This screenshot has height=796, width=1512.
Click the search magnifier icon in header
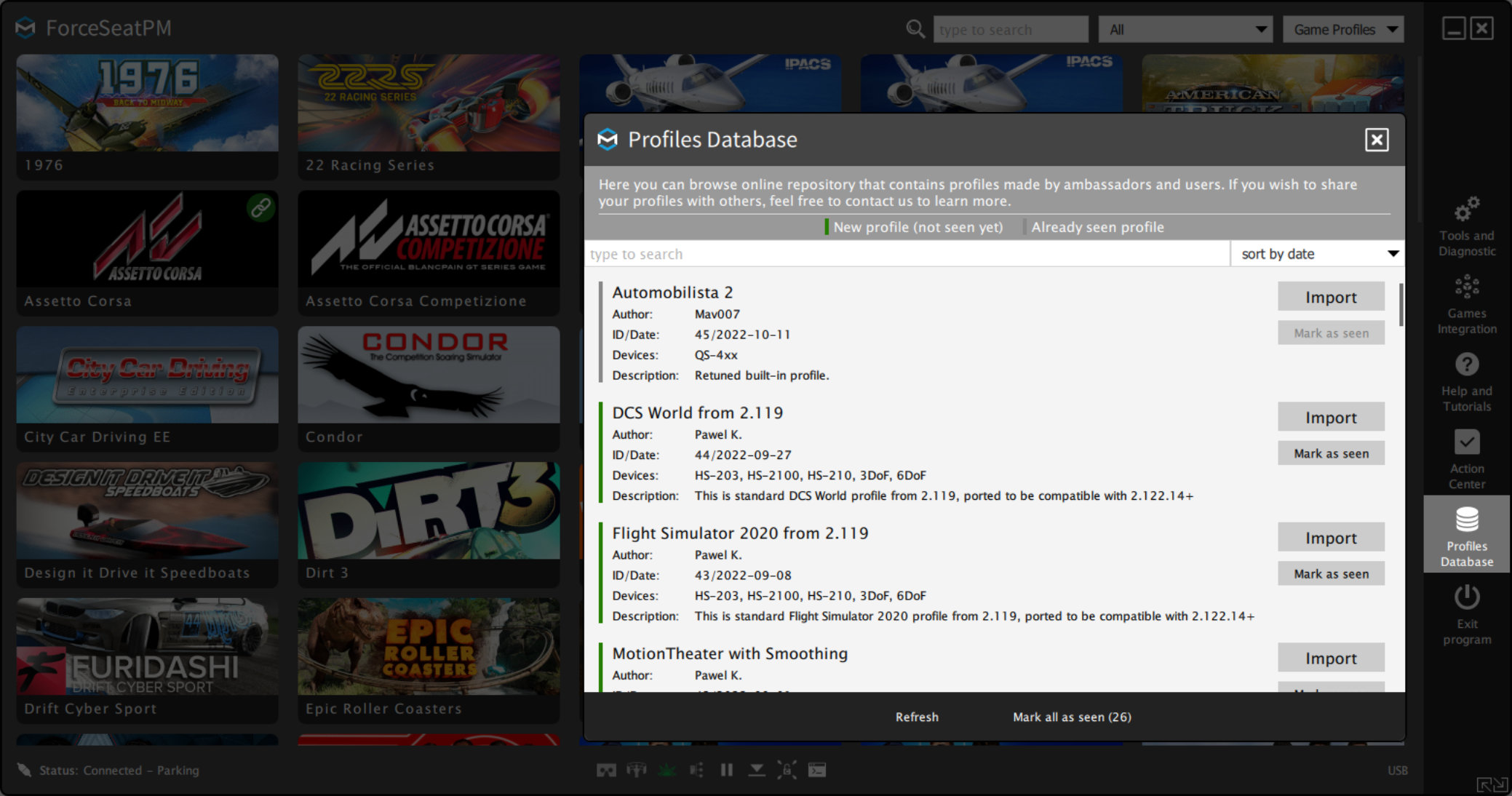click(x=915, y=29)
